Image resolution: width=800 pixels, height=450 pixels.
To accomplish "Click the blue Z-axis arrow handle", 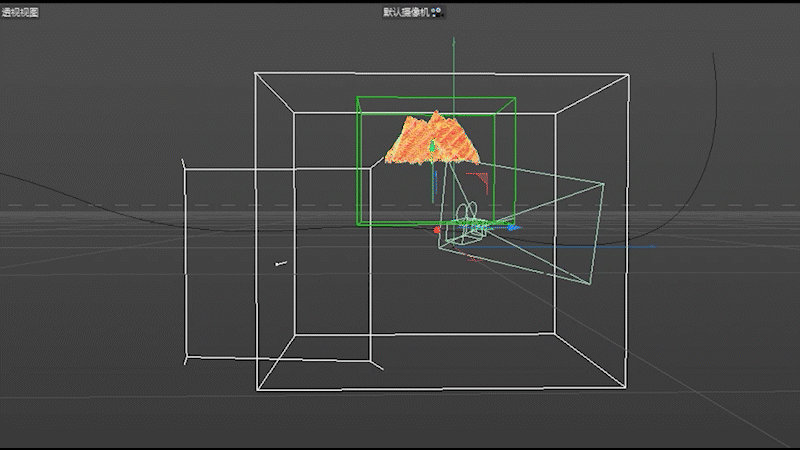I will tap(513, 228).
